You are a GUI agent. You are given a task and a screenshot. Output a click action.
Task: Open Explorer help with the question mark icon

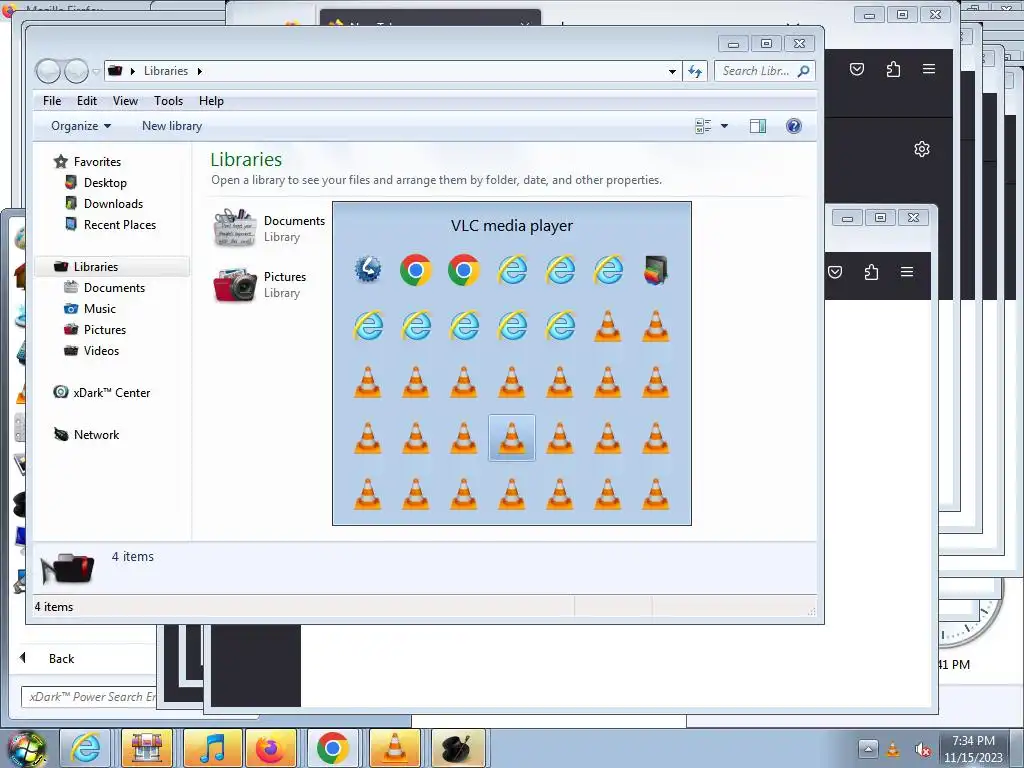point(793,126)
